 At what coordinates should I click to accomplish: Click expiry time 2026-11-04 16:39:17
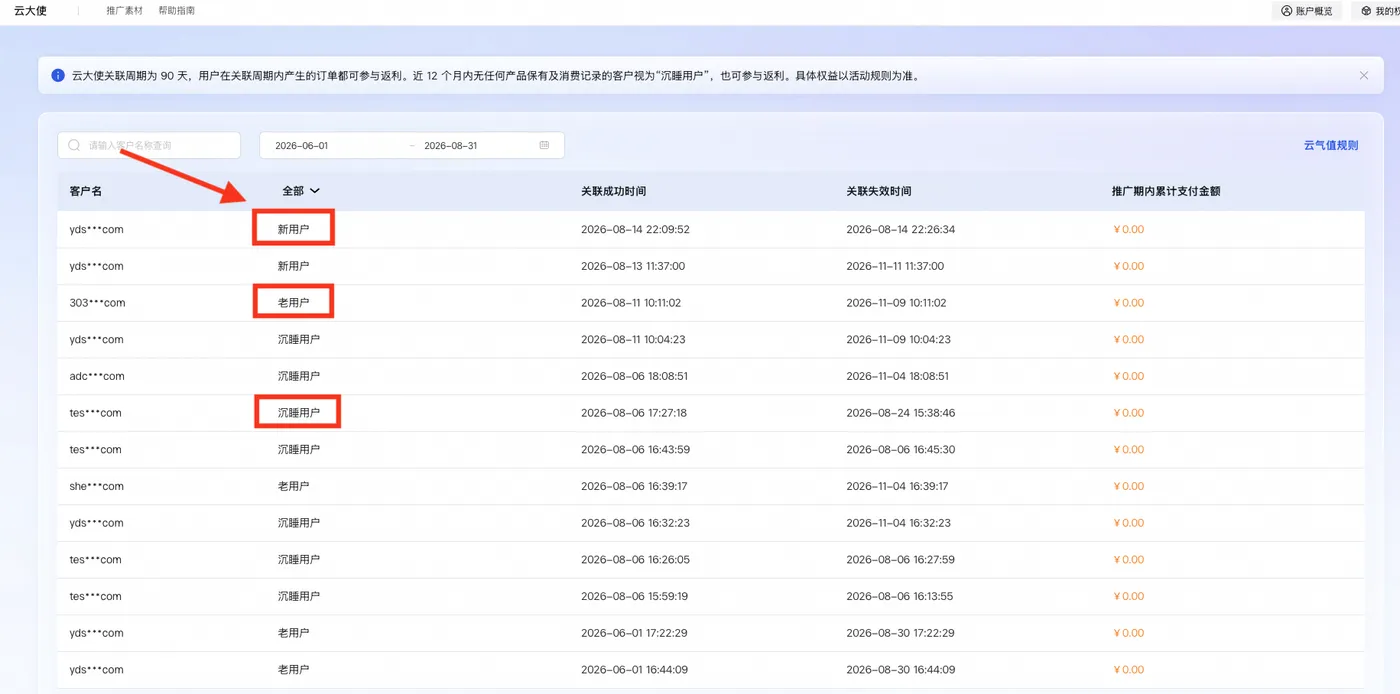(897, 486)
